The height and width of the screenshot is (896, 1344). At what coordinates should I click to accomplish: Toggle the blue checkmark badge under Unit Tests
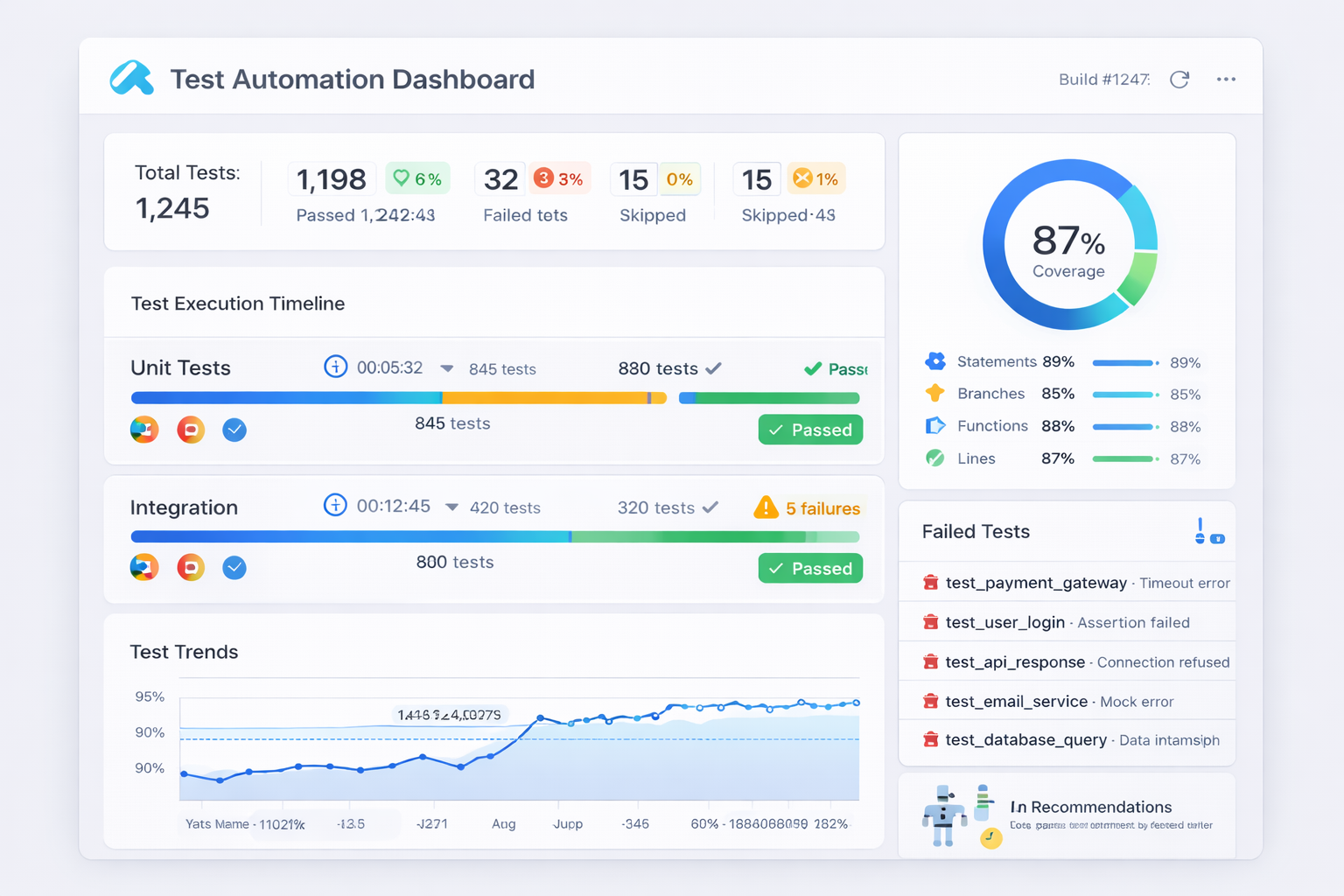[234, 430]
